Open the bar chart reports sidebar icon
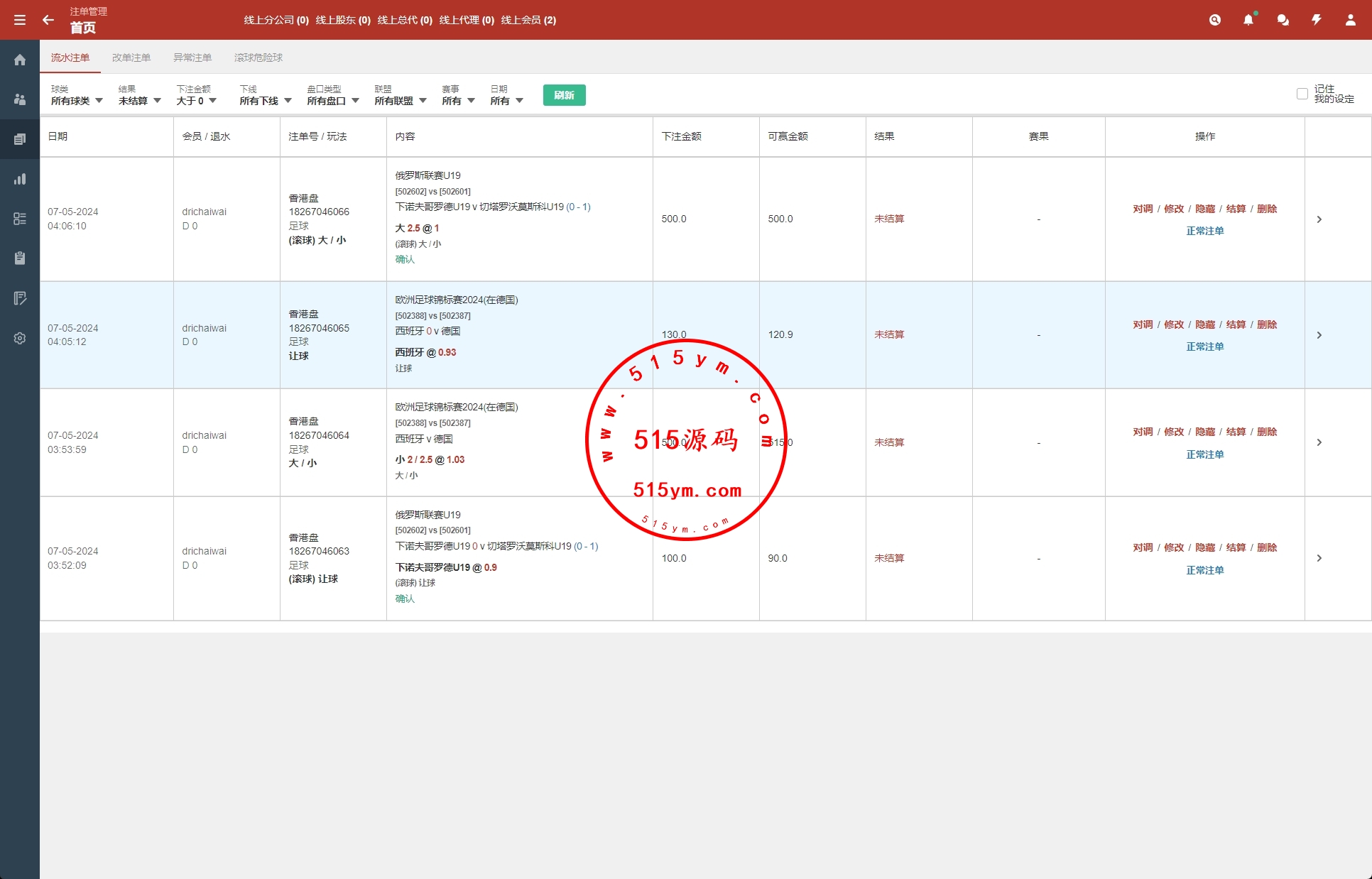The height and width of the screenshot is (879, 1372). [x=20, y=179]
